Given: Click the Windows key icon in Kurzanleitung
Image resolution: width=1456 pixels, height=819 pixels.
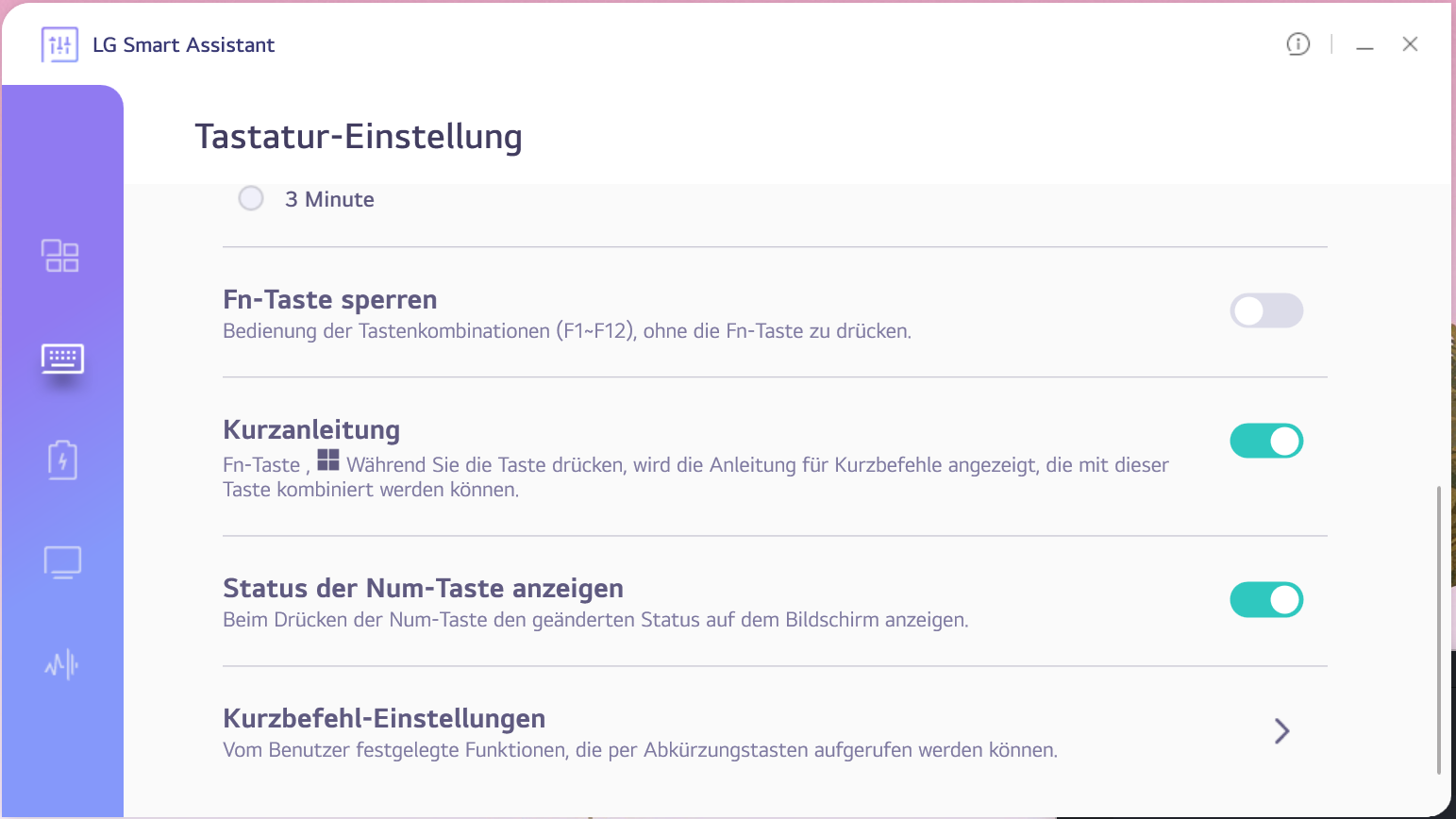Looking at the screenshot, I should [328, 460].
